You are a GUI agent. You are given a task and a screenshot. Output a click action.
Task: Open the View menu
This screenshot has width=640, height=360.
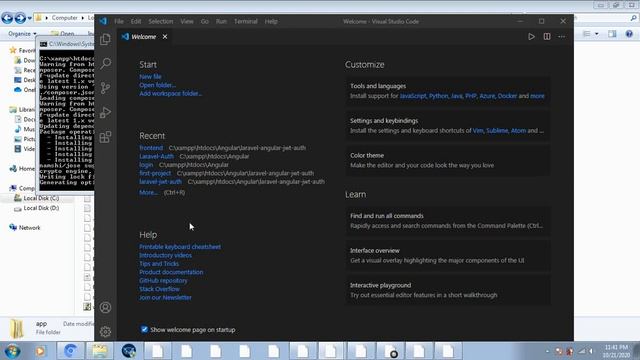[x=187, y=21]
